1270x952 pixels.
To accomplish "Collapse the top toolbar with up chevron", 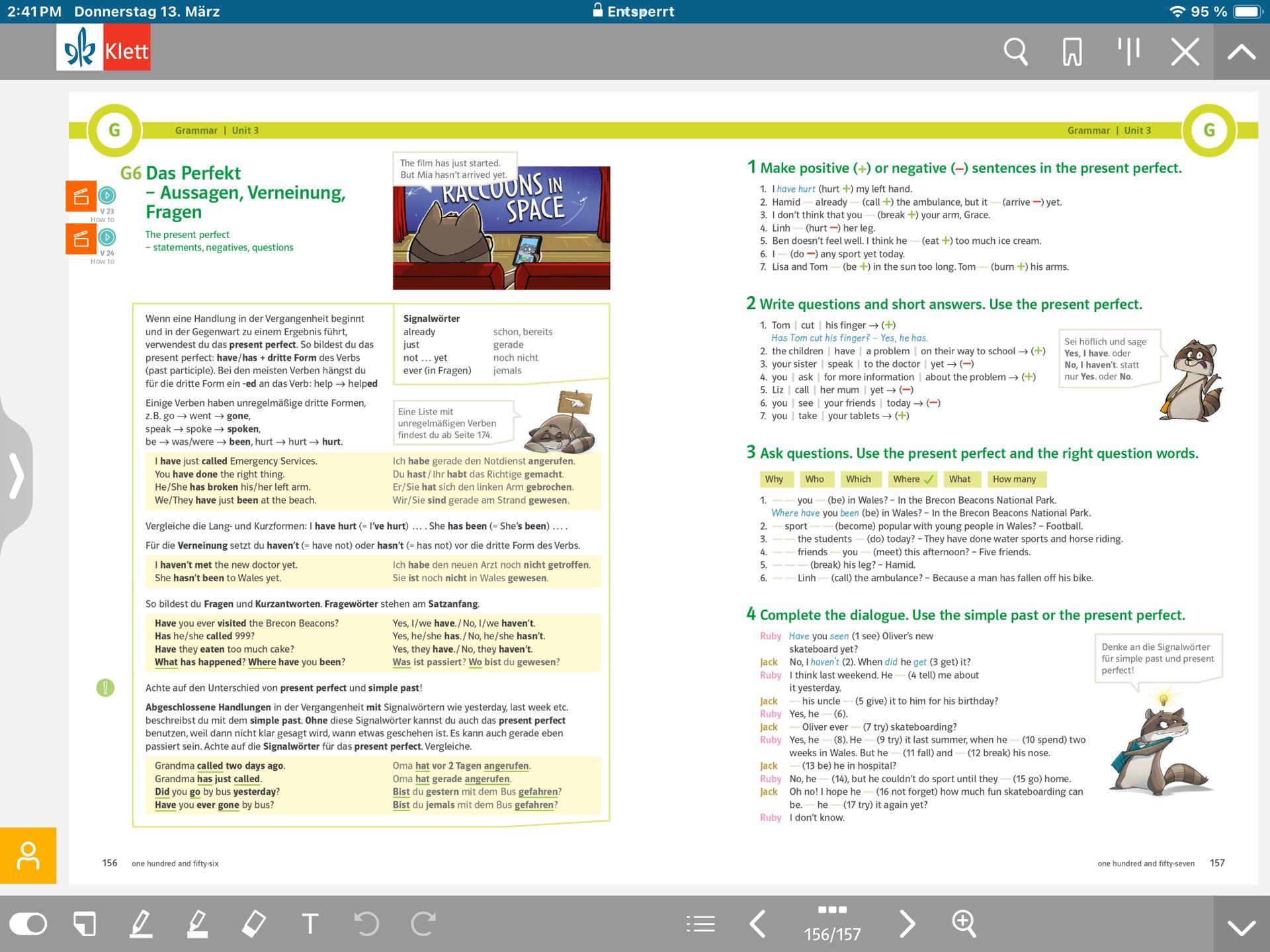I will [1242, 52].
